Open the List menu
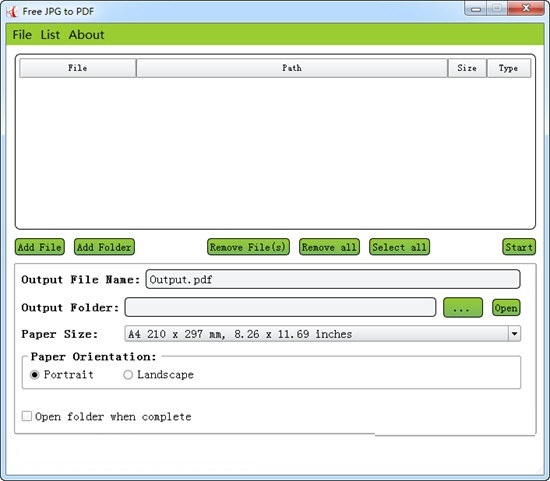Image resolution: width=550 pixels, height=481 pixels. (50, 35)
